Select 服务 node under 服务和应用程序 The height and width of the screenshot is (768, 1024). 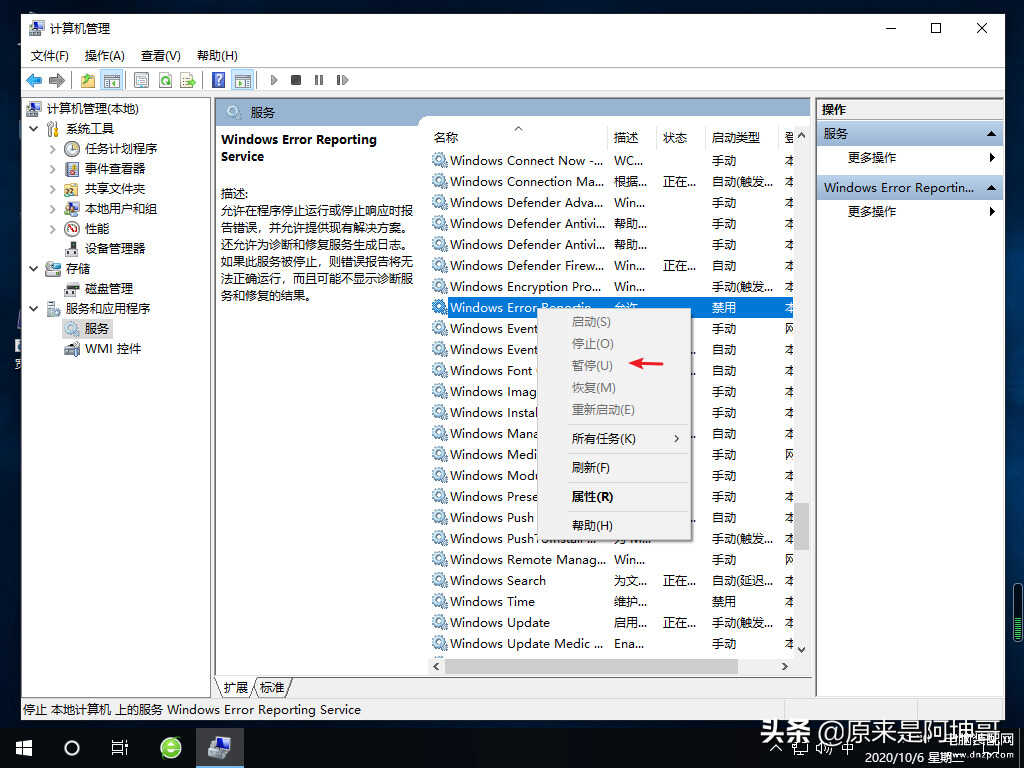[96, 328]
